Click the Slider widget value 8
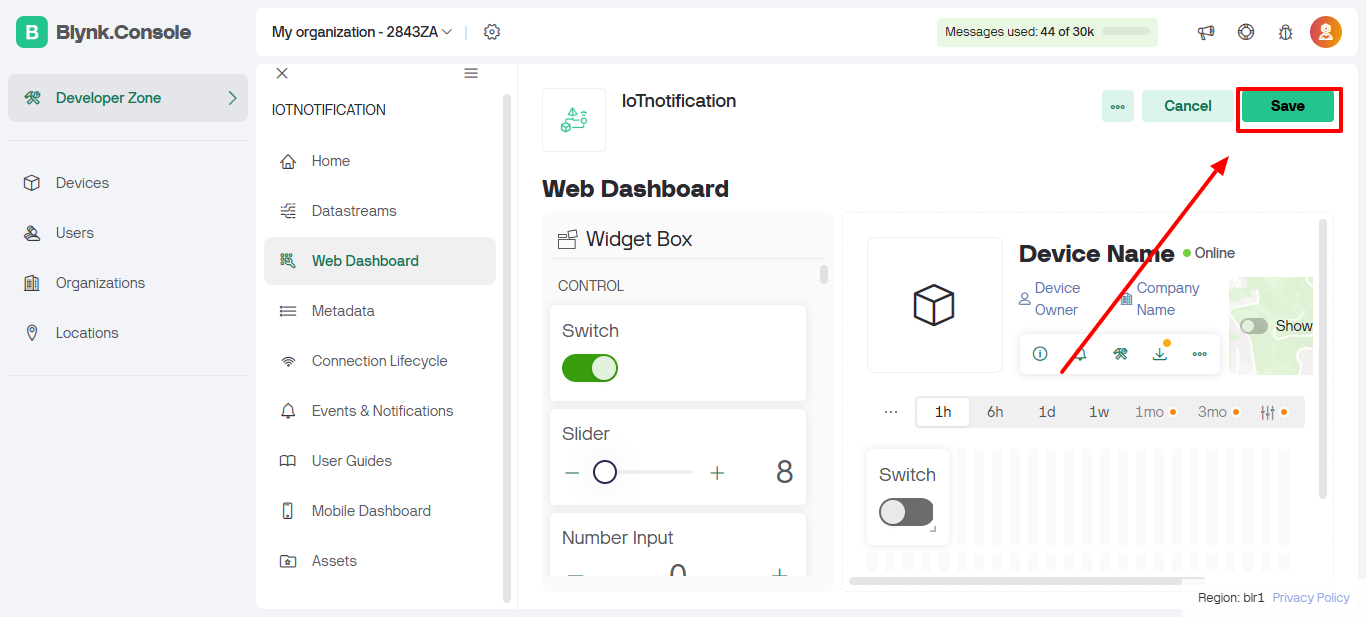The height and width of the screenshot is (617, 1366). tap(785, 472)
